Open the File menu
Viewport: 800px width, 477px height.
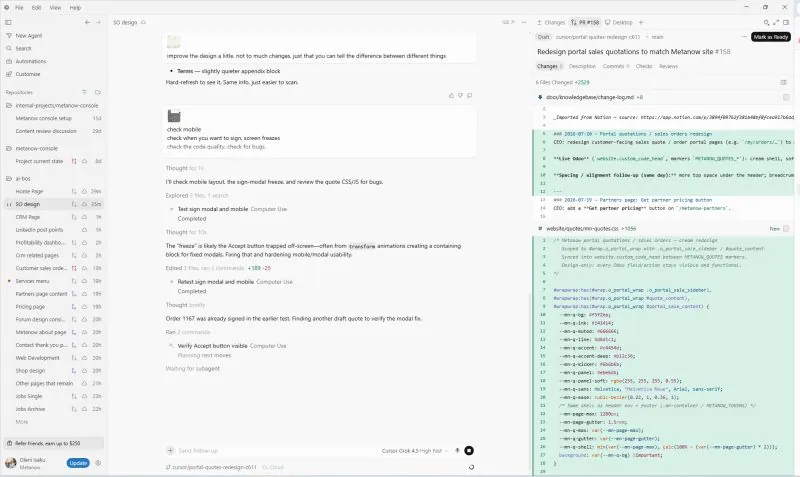(19, 8)
